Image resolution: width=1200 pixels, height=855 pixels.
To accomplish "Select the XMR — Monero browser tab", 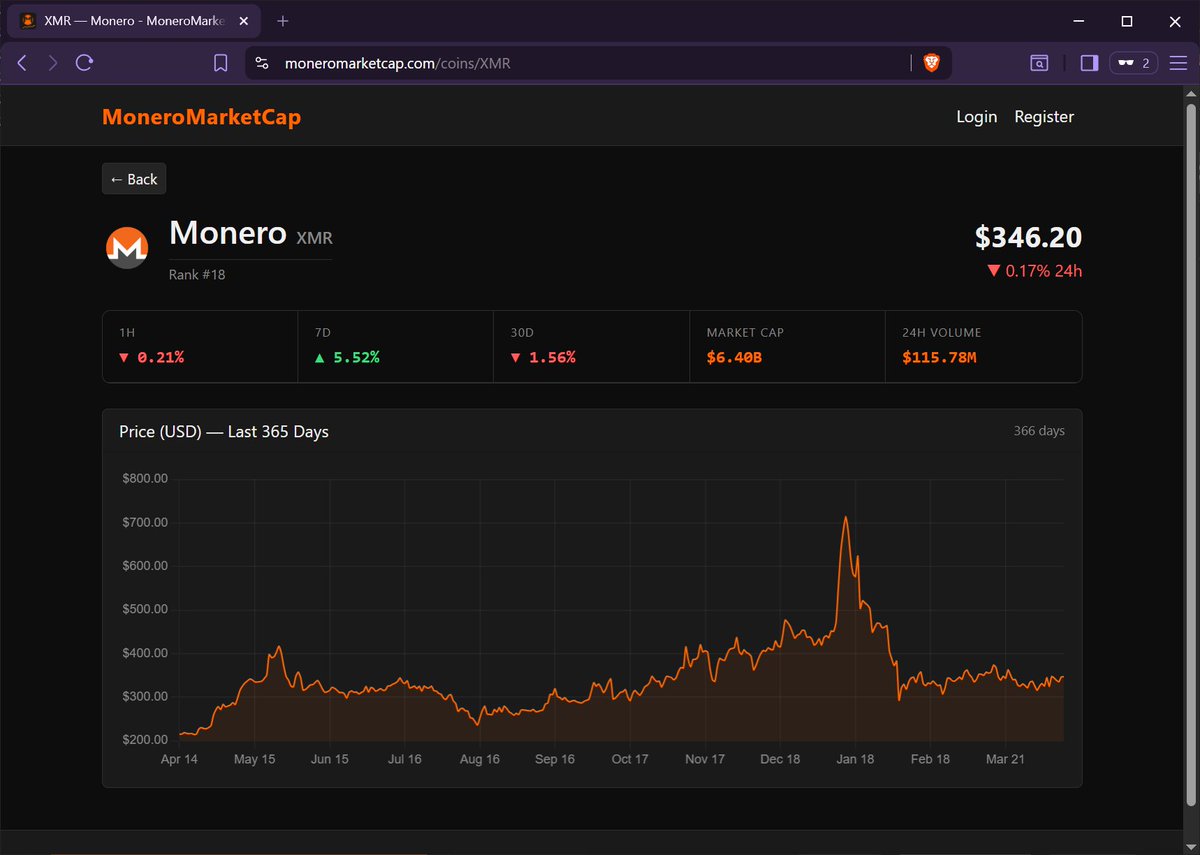I will click(x=136, y=21).
